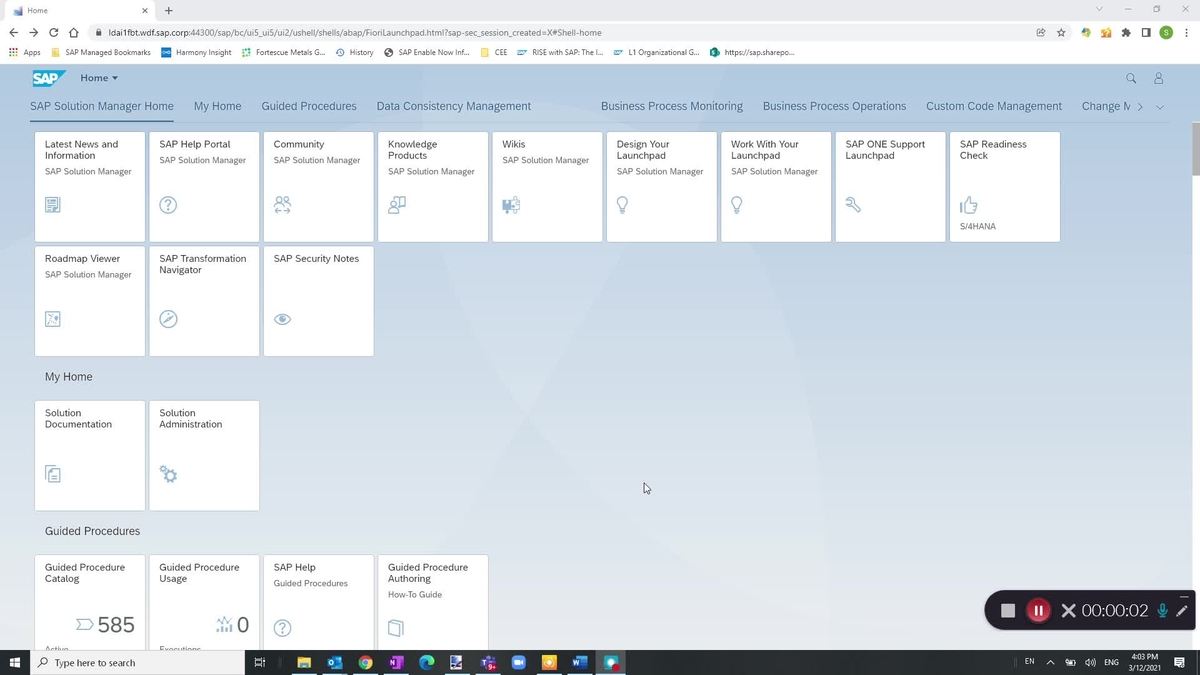The height and width of the screenshot is (675, 1200).
Task: Open the Roadmap Viewer tile
Action: pos(90,301)
